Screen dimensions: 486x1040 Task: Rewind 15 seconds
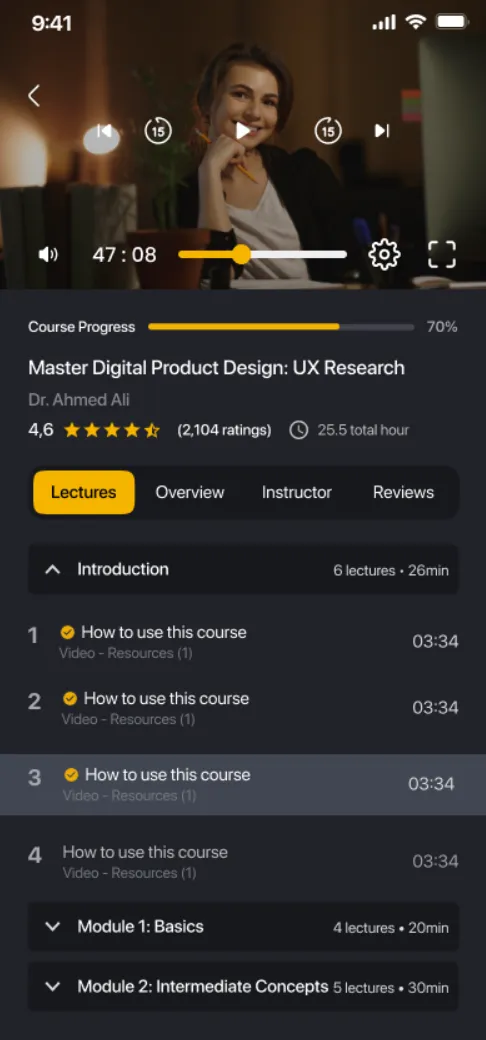(158, 131)
